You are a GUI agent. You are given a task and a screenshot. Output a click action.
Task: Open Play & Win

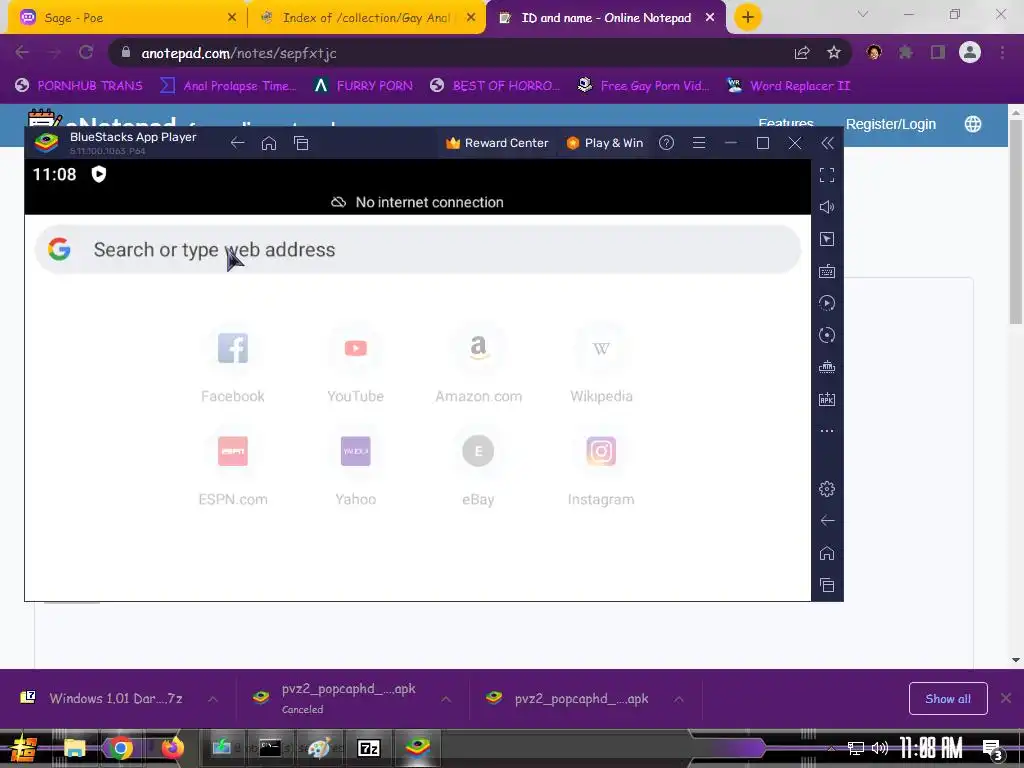[x=605, y=143]
